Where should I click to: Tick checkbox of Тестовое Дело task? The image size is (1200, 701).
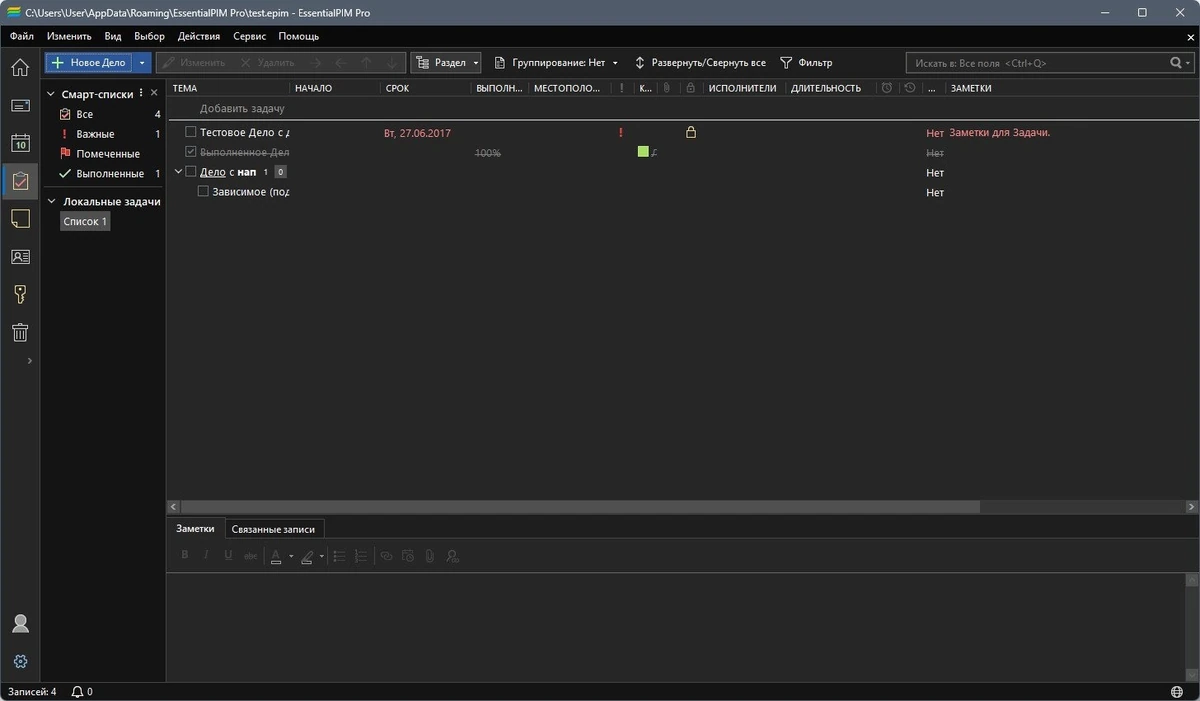click(191, 132)
